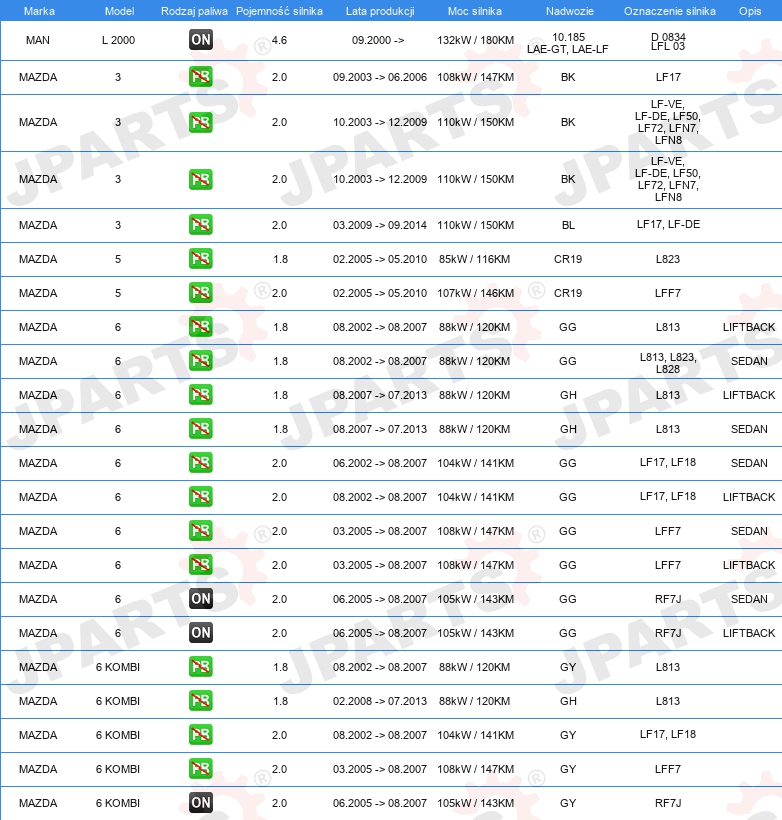Select the petrol icon in the Mazda 6 GH sedan row
The image size is (782, 820).
pos(201,429)
